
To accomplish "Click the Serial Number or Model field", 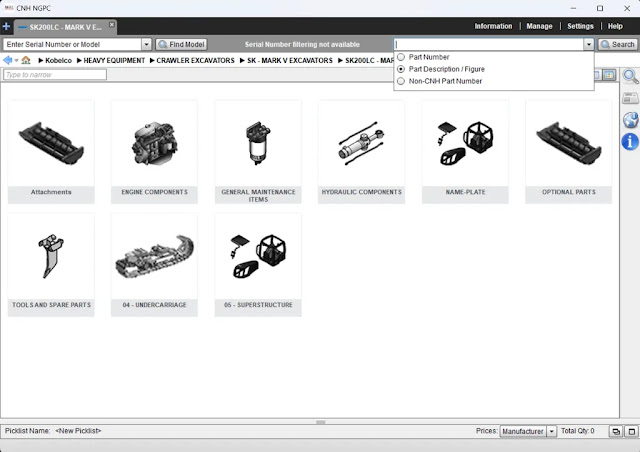I will point(72,44).
